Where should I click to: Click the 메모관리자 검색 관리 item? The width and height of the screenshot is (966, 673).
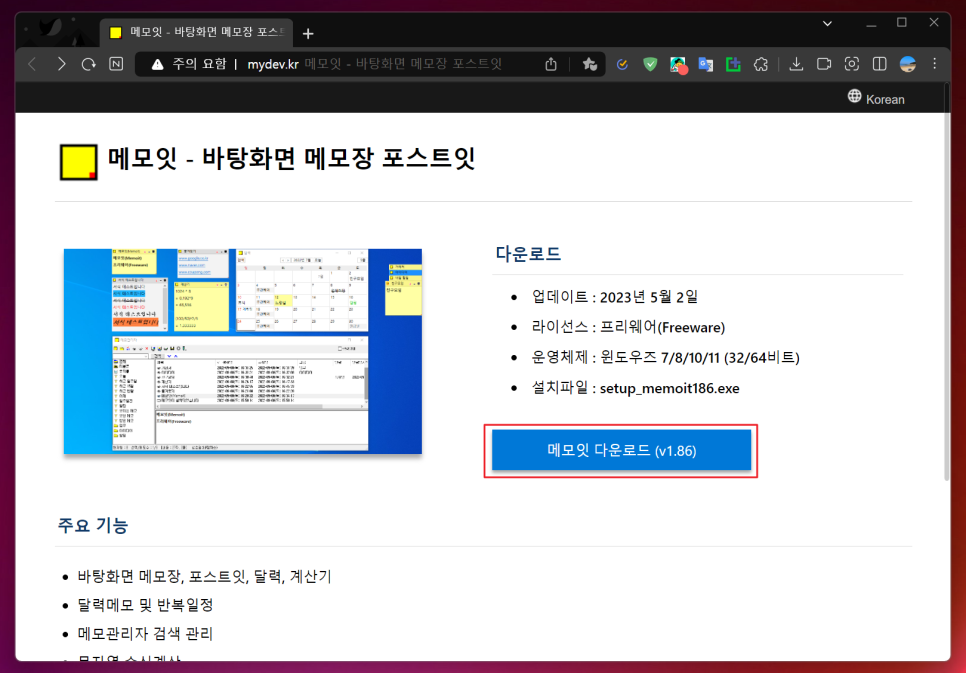point(145,634)
